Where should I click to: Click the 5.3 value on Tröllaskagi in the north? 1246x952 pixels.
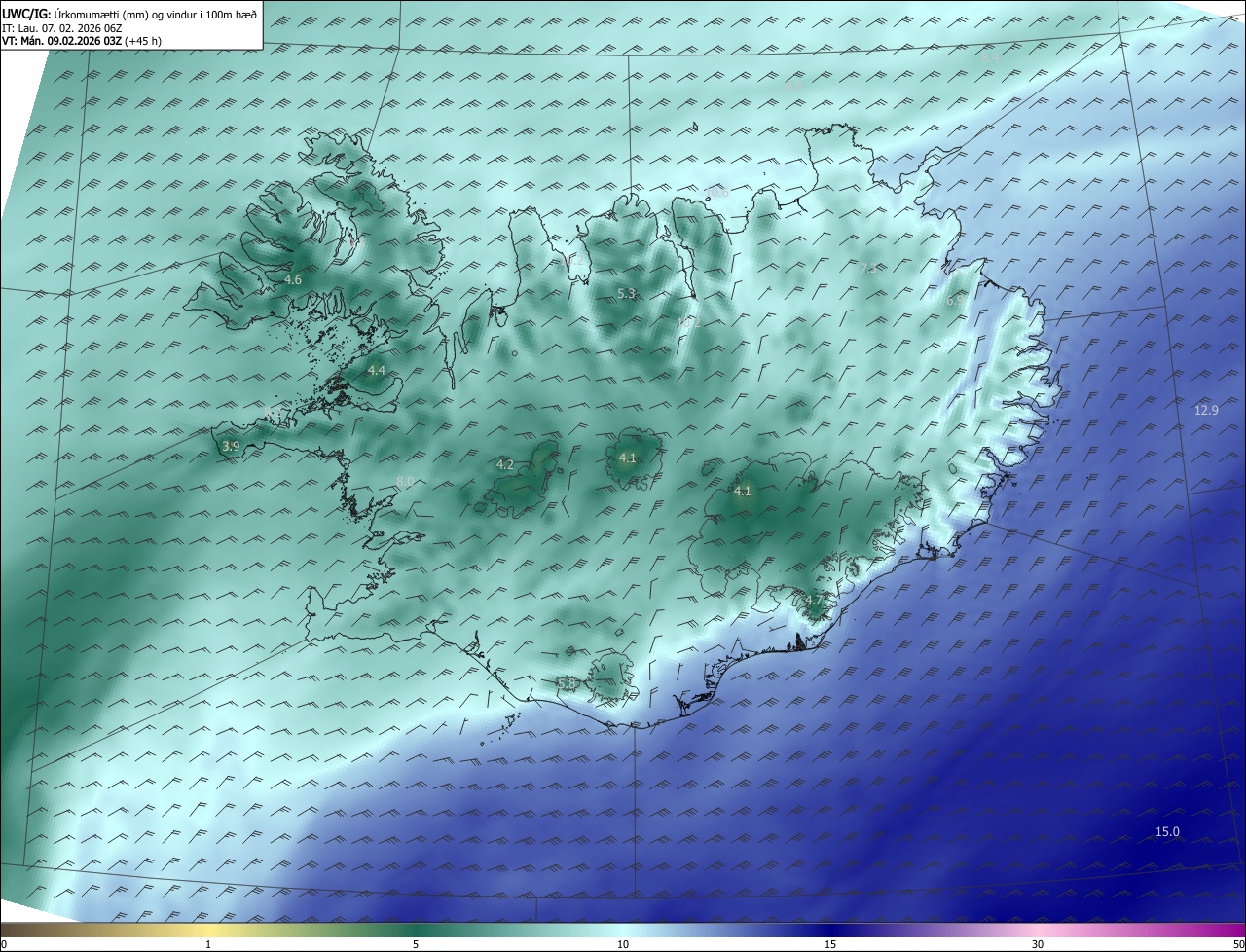(626, 294)
